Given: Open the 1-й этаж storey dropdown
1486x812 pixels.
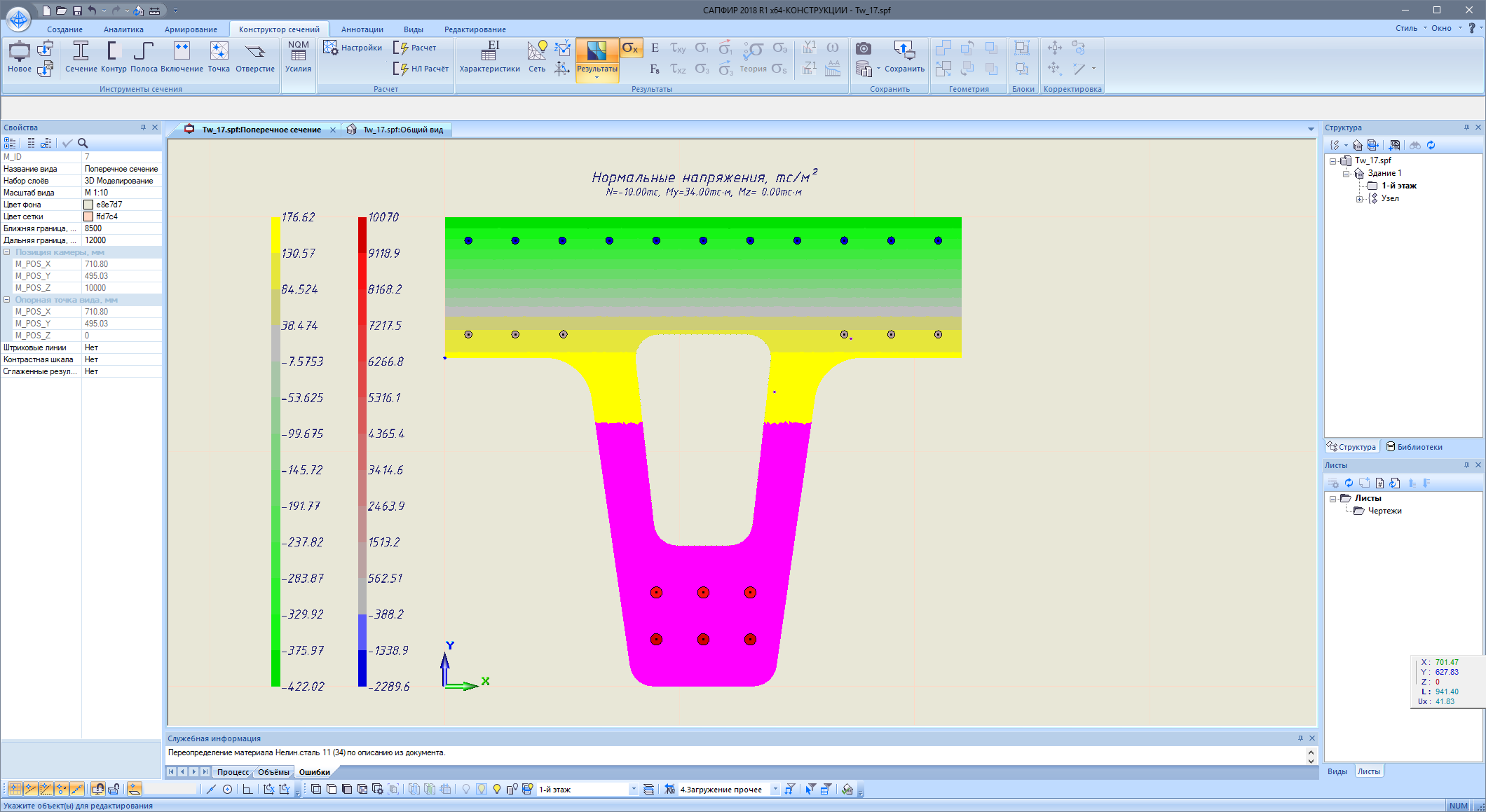Looking at the screenshot, I should pos(634,790).
